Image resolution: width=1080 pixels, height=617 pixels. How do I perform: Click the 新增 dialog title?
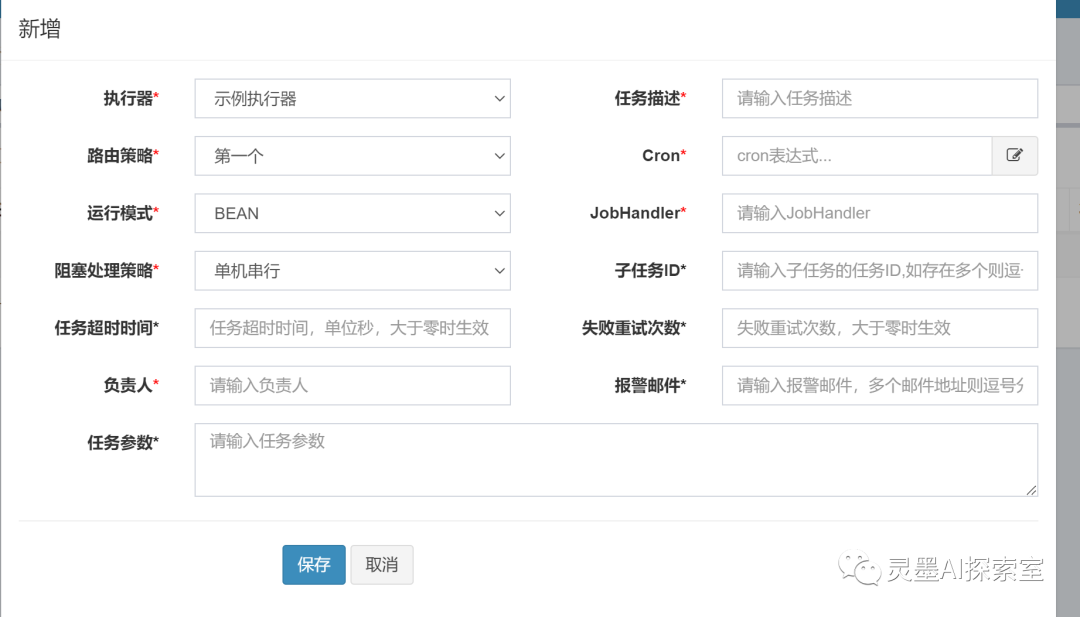(x=40, y=29)
